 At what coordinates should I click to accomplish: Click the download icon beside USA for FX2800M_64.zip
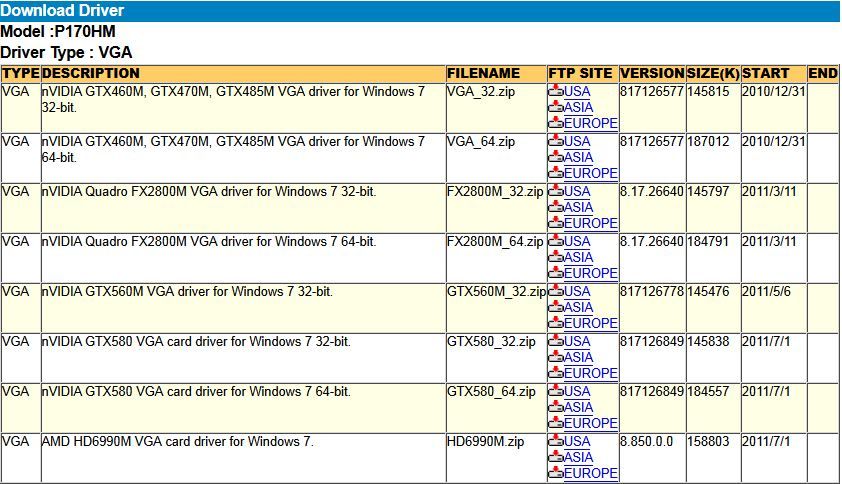coord(555,241)
